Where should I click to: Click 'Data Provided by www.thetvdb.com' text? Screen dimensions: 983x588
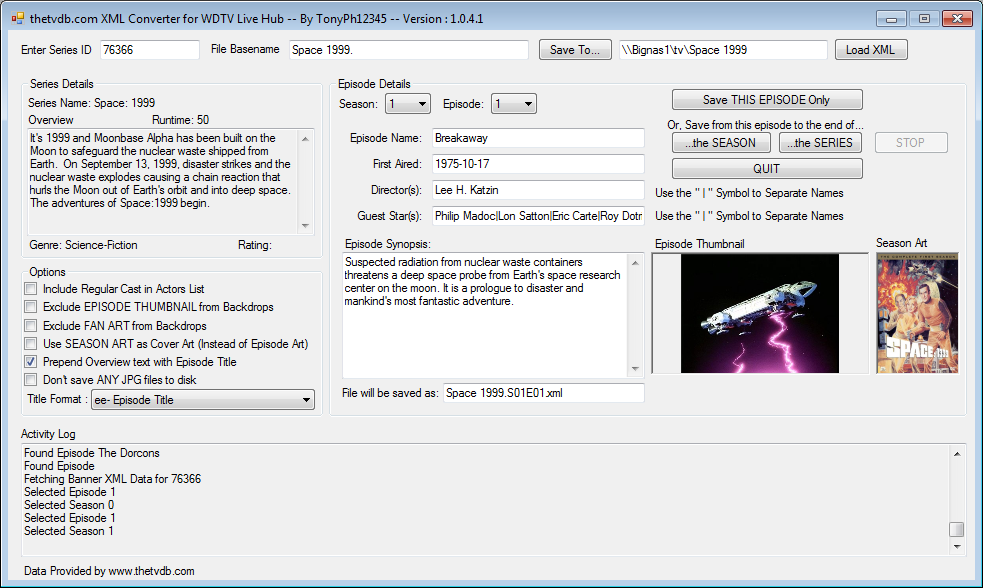pyautogui.click(x=109, y=571)
